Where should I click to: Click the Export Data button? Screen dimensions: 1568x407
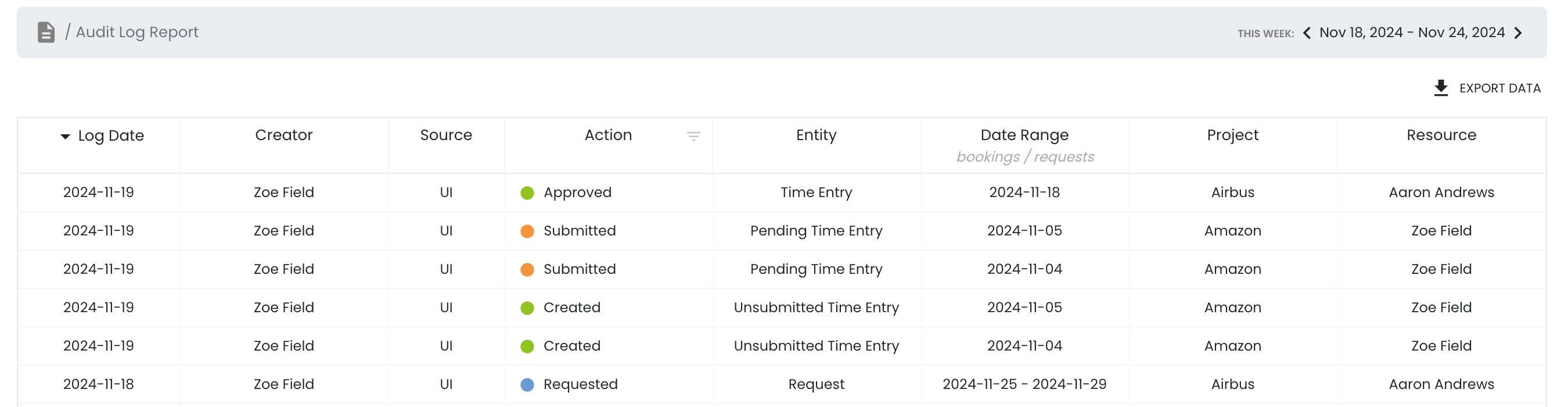point(1499,88)
